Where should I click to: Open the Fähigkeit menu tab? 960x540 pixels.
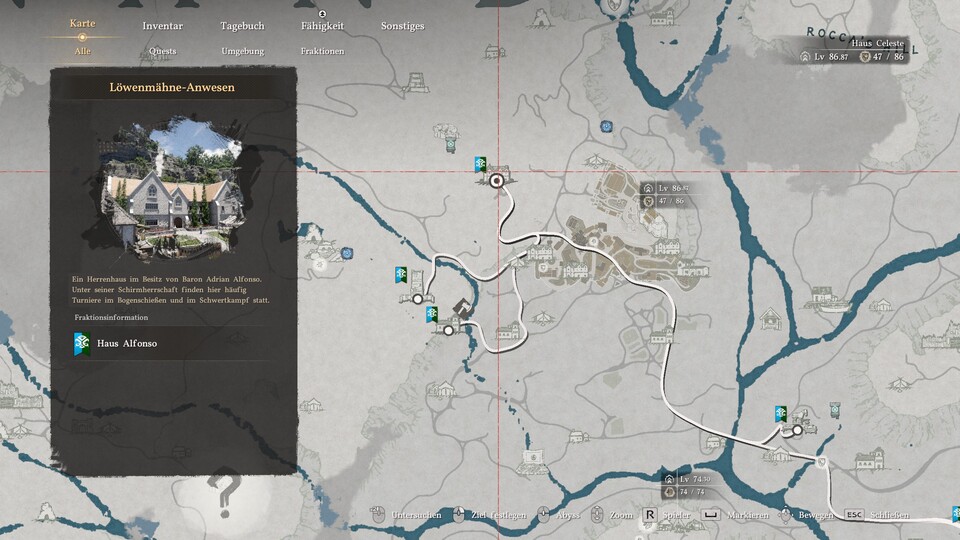(x=322, y=26)
